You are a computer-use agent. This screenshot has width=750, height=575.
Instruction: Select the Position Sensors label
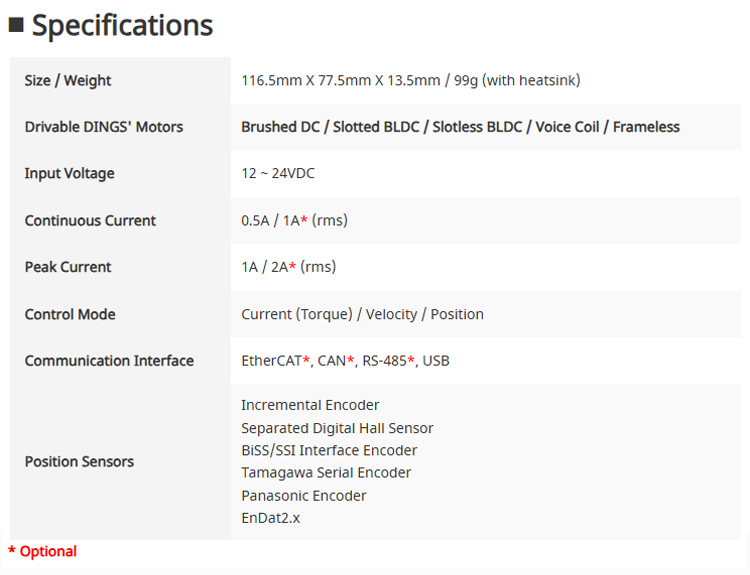point(79,462)
